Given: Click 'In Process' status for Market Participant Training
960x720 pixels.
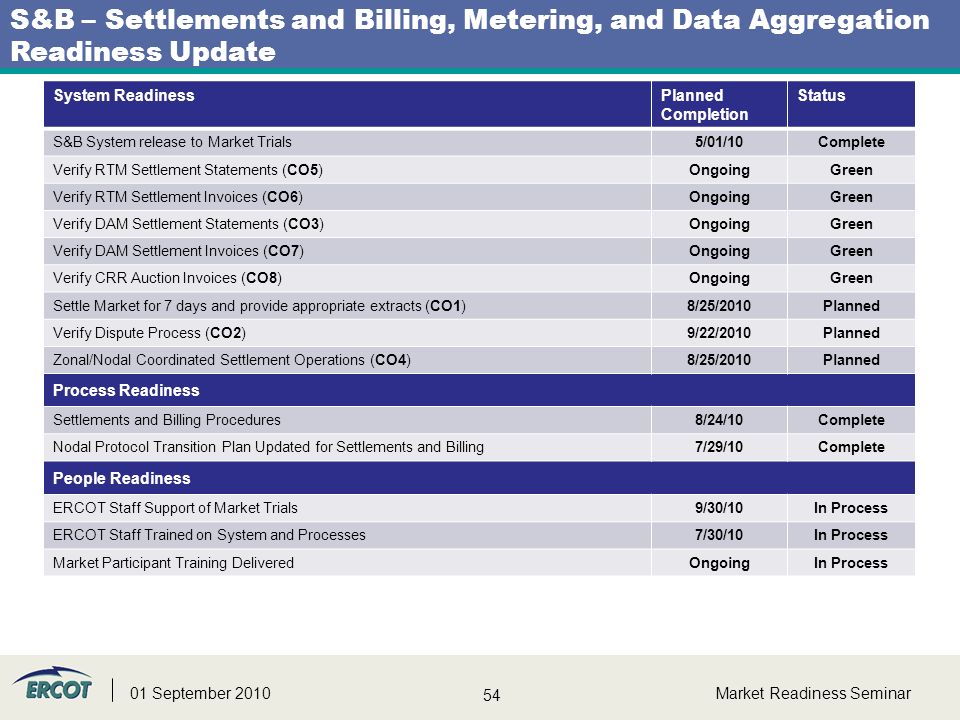Looking at the screenshot, I should (850, 563).
